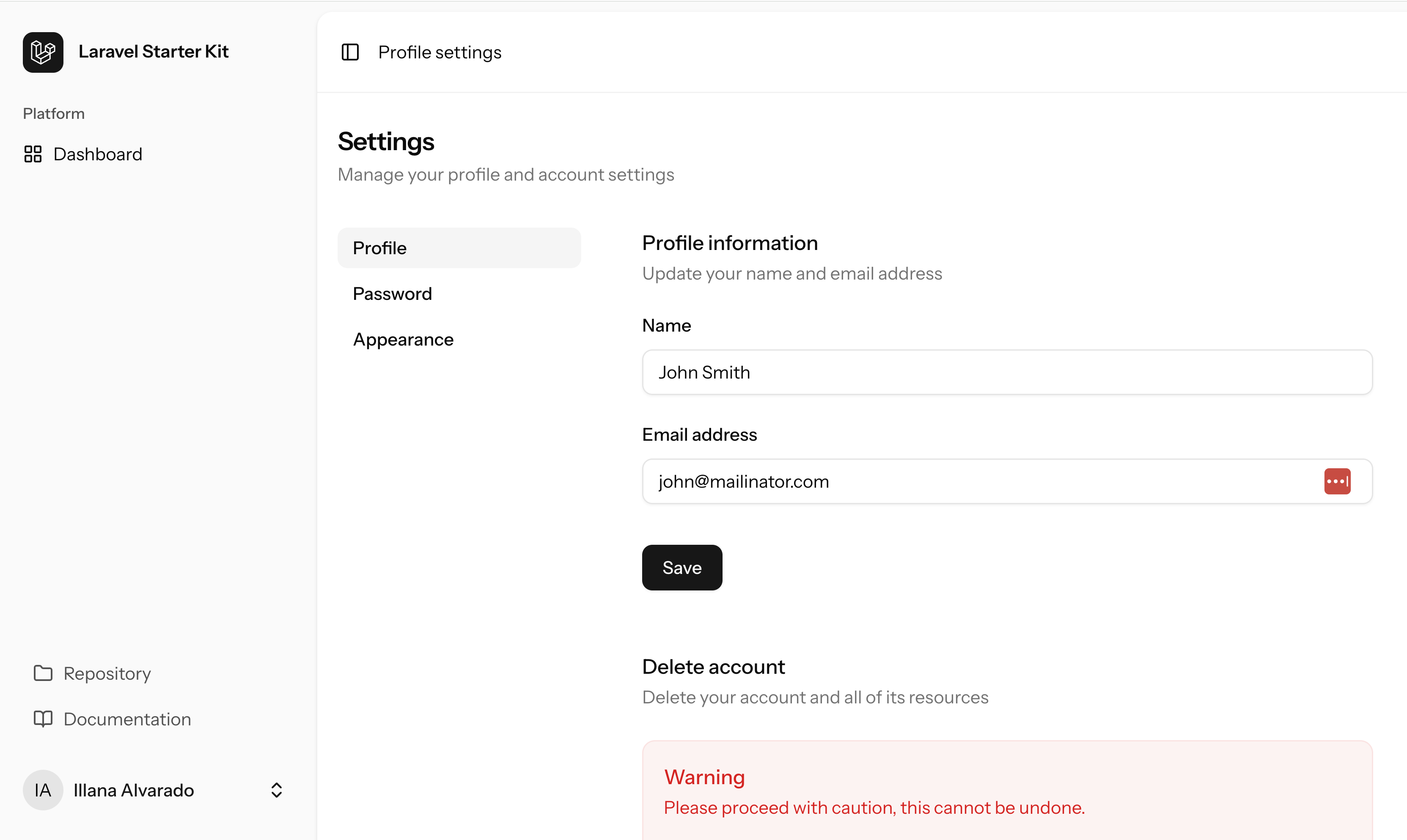Focus the Name input field
Screen dimensions: 1407x840
(1006, 373)
